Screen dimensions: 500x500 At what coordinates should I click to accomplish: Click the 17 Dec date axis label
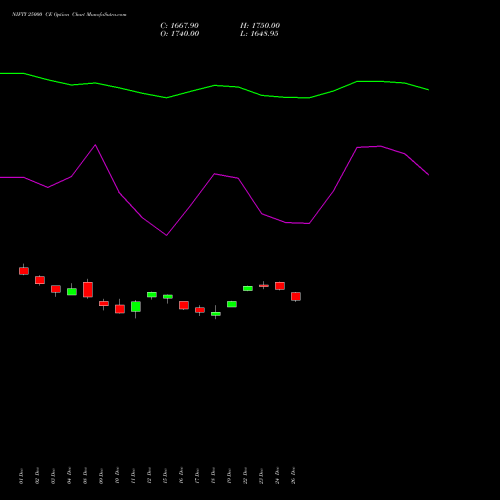[x=197, y=476]
